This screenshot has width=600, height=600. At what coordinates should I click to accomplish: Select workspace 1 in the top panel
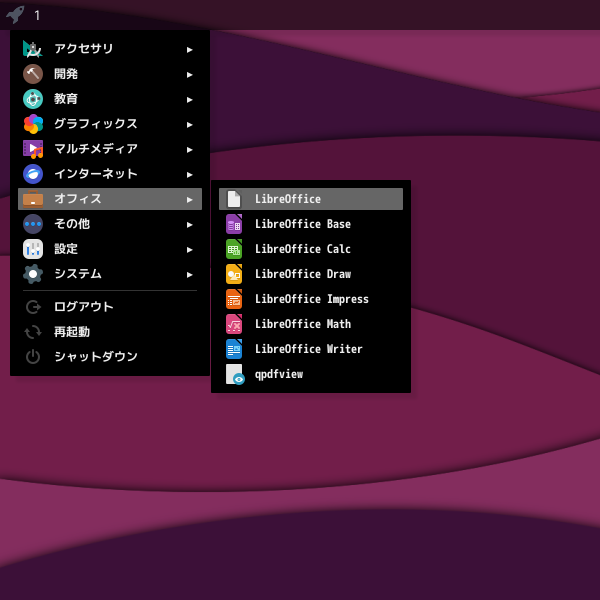click(x=37, y=15)
